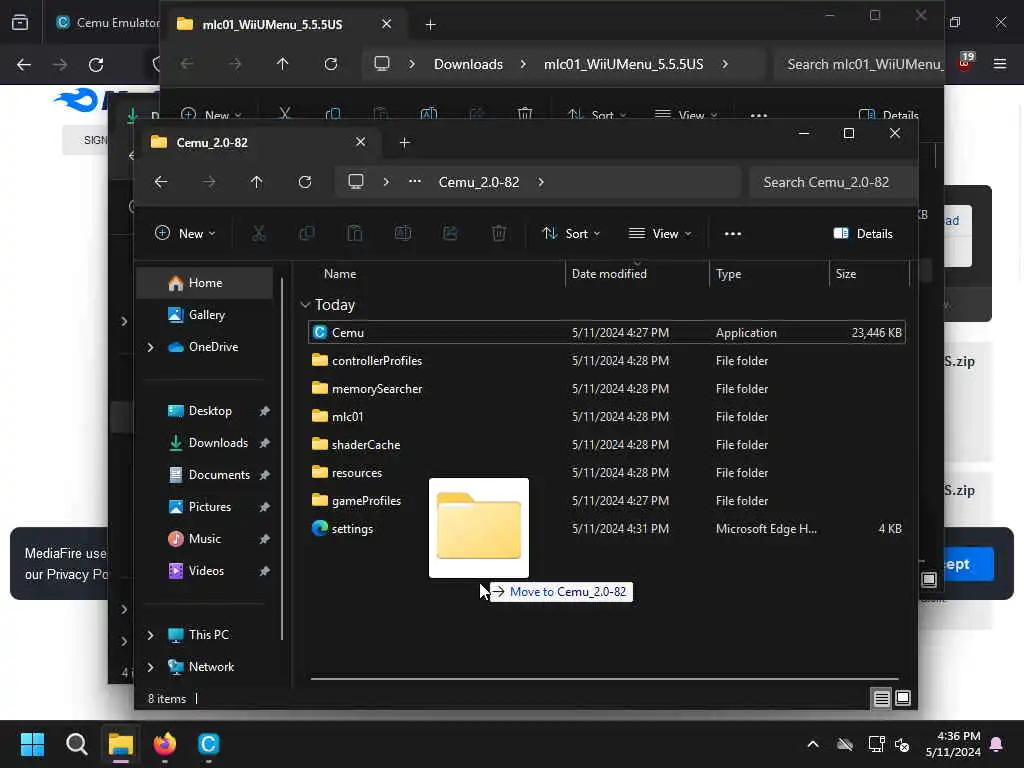1024x768 pixels.
Task: Refresh the Cemu_2.0-82 folder view
Action: [x=305, y=182]
